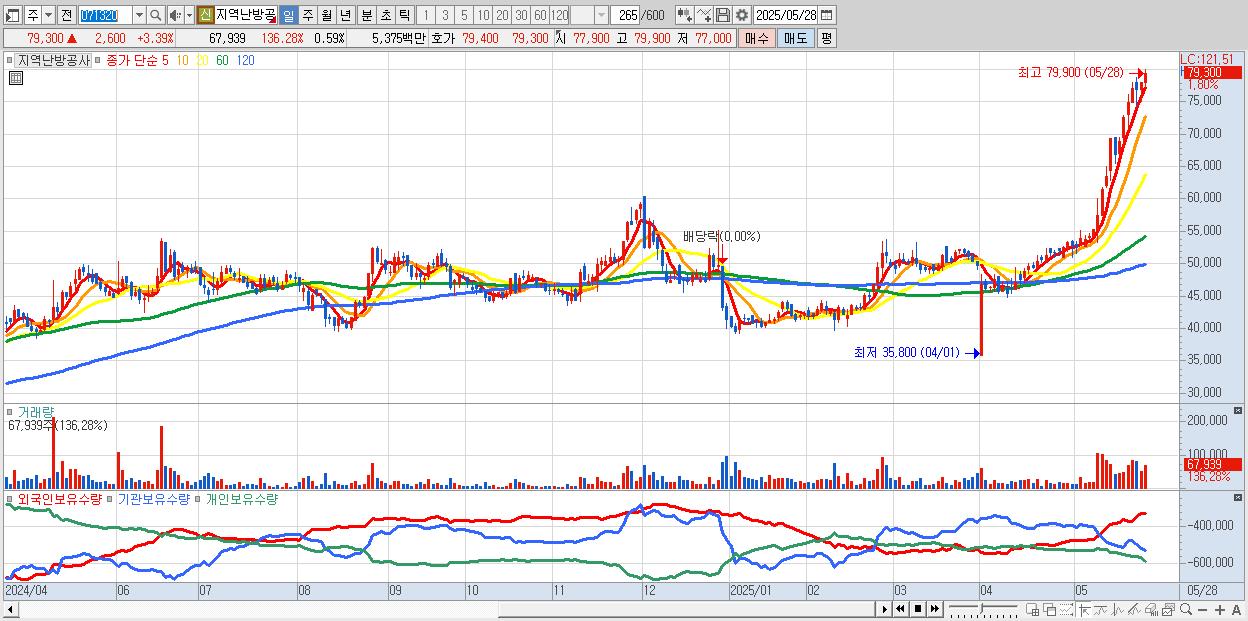Screen dimensions: 1248x621
Task: Click the 신 credit badge button
Action: tap(204, 15)
